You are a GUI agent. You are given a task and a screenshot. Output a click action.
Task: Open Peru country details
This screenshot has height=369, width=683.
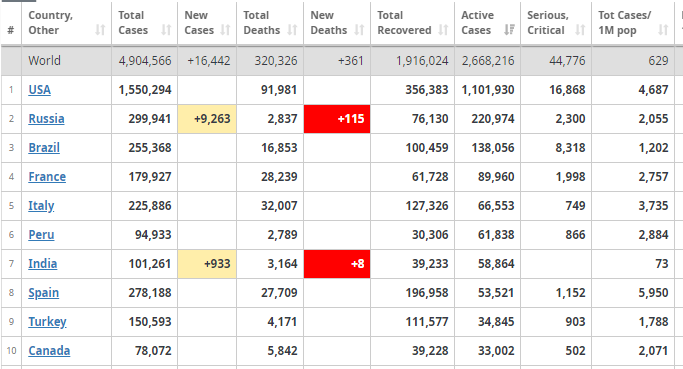(41, 235)
